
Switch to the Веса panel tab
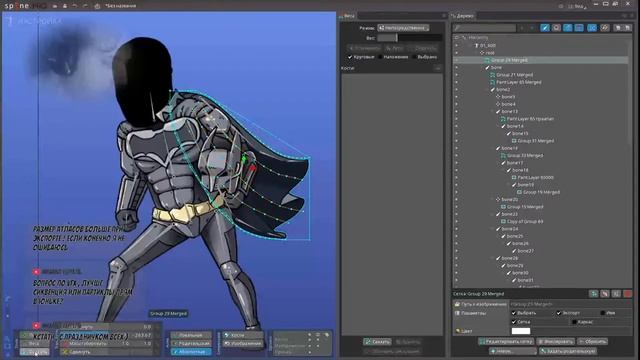[x=349, y=16]
